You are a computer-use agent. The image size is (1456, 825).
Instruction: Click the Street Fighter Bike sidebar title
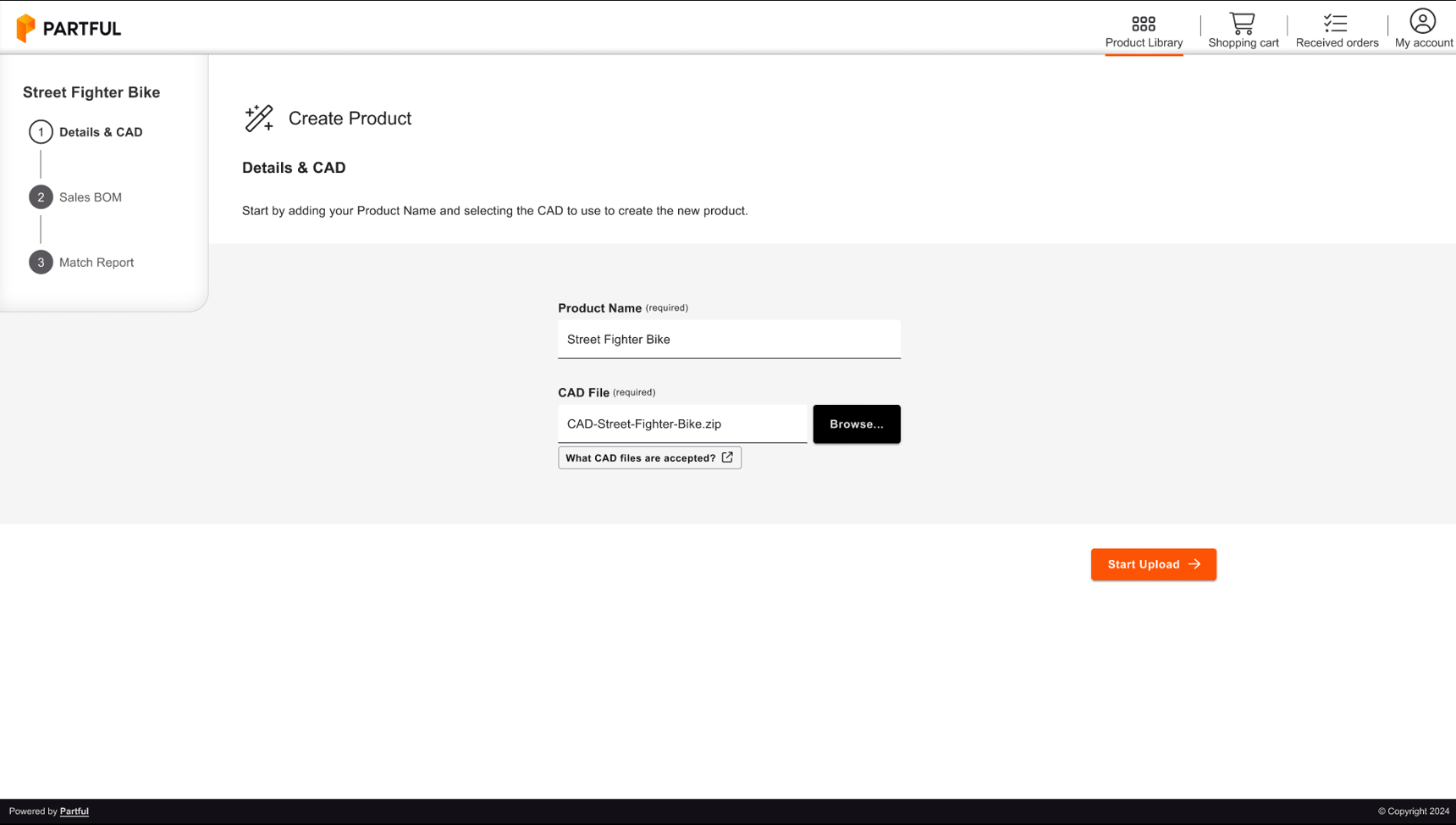(91, 92)
